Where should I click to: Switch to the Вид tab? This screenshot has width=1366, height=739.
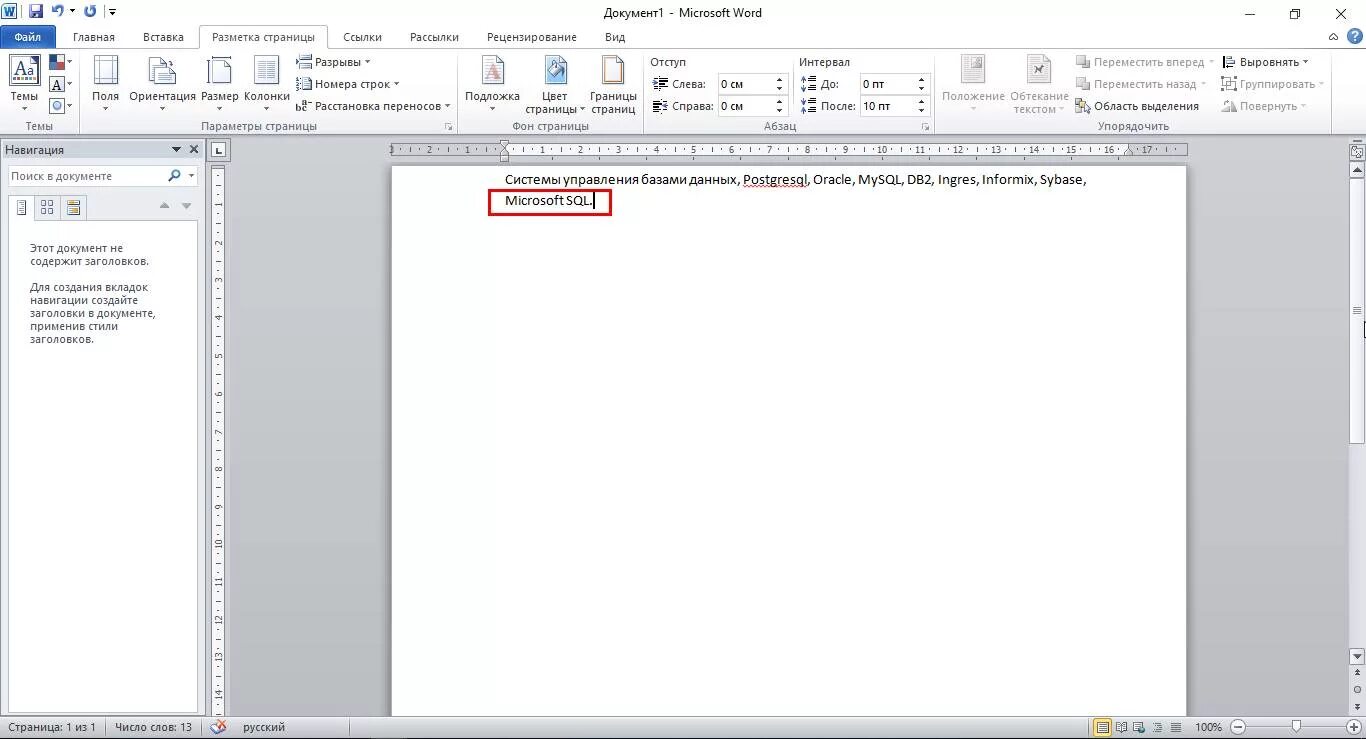coord(615,37)
